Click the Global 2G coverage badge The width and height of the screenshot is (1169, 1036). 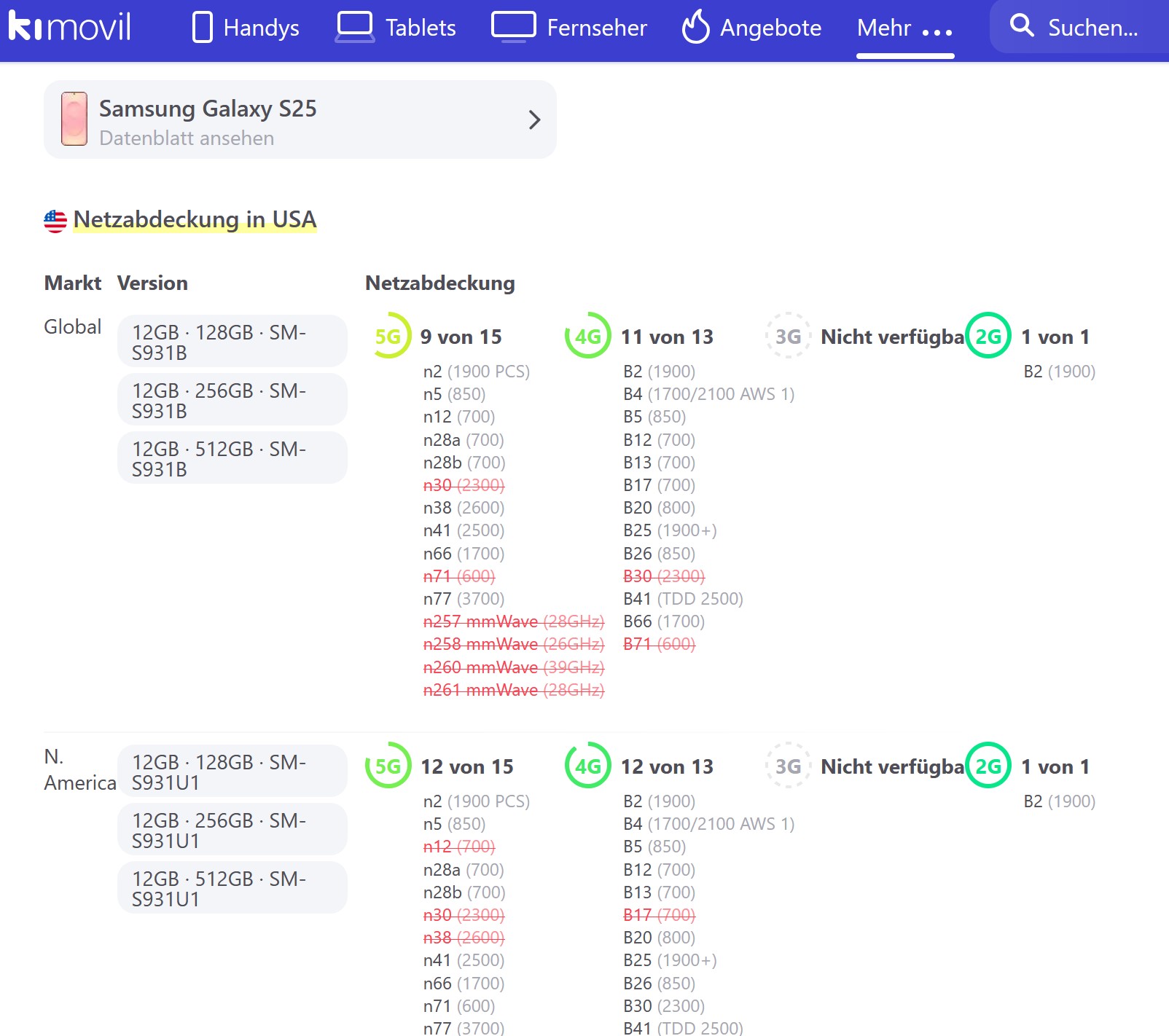coord(988,336)
